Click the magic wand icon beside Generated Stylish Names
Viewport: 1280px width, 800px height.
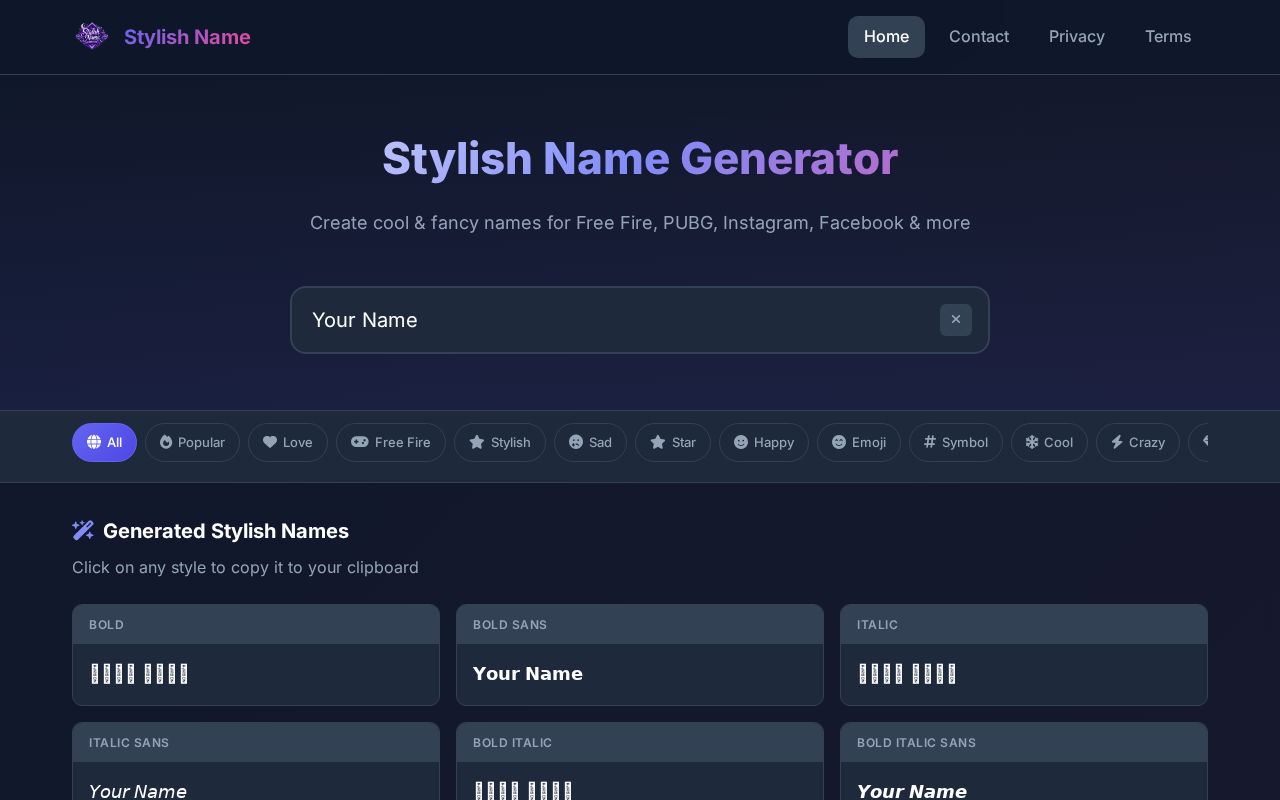click(83, 531)
